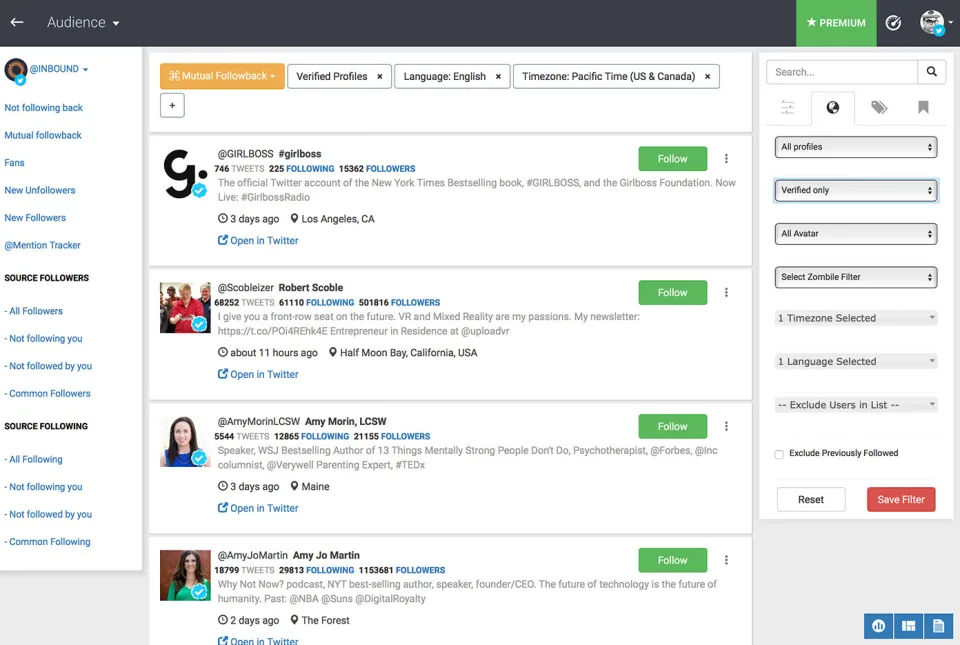Expand the Audience dropdown in header
Viewport: 960px width, 645px height.
pos(83,23)
